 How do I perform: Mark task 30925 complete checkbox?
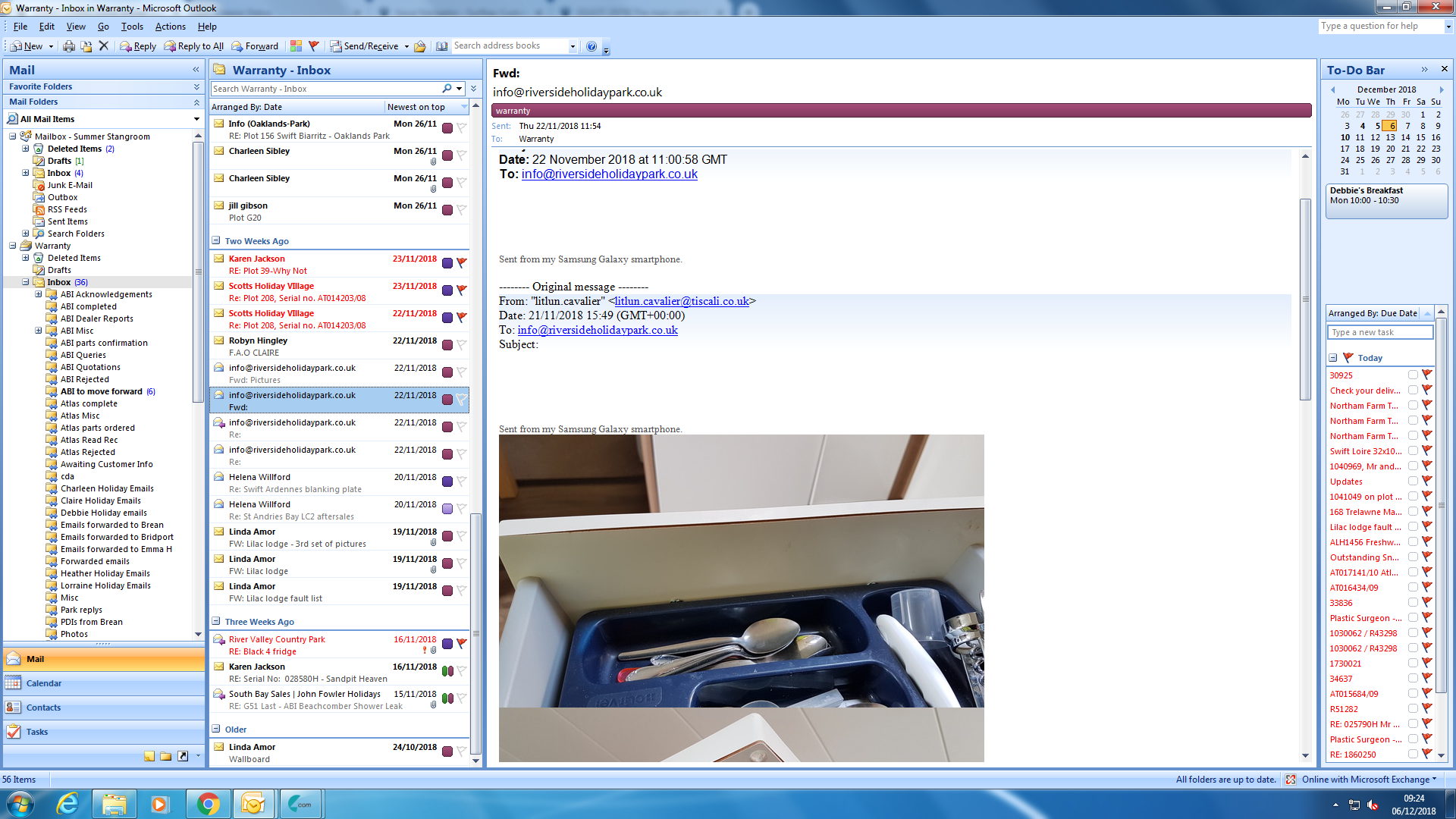pos(1413,375)
